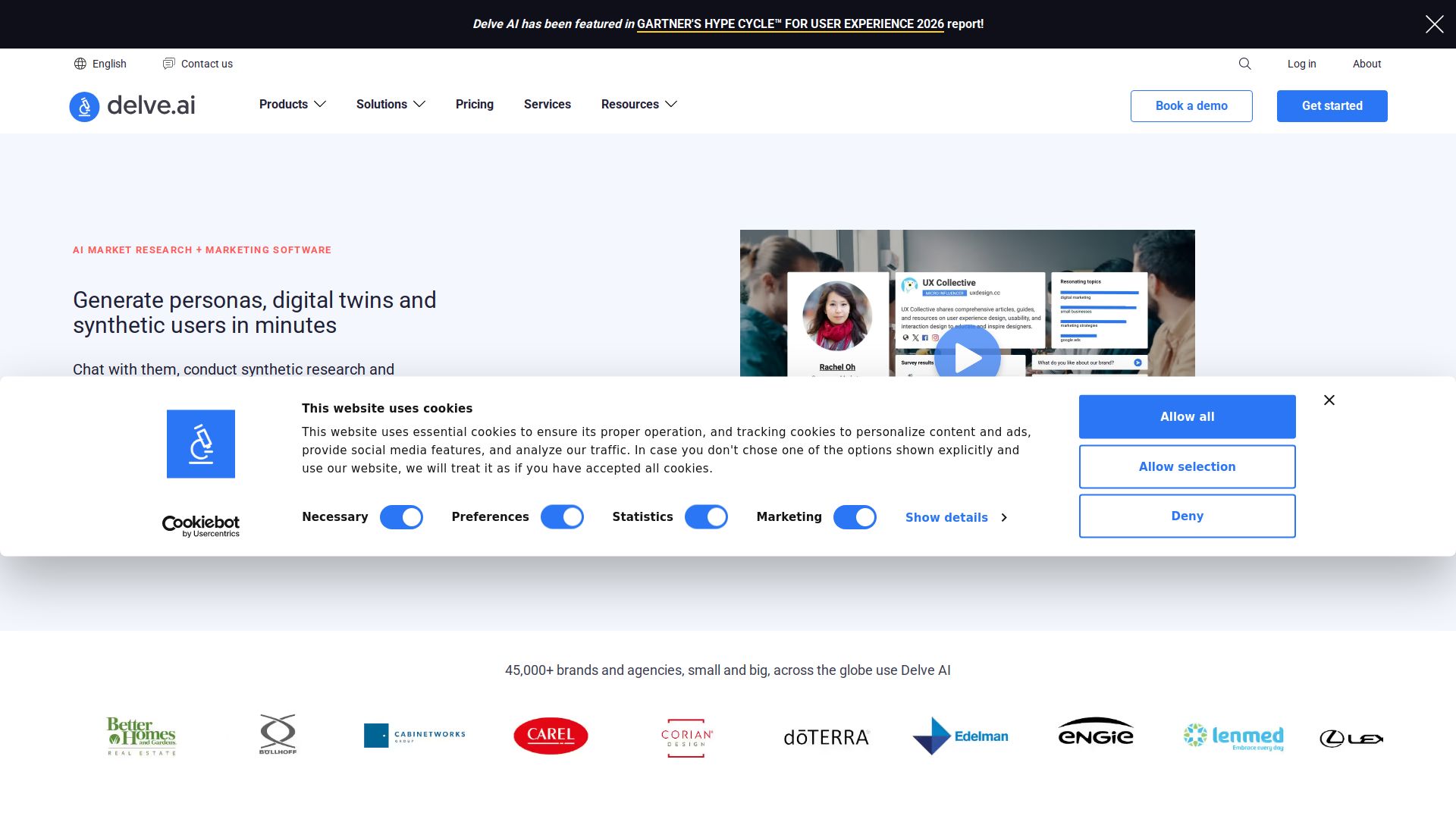The width and height of the screenshot is (1456, 819).
Task: Toggle the Preferences cookie switch
Action: [x=562, y=517]
